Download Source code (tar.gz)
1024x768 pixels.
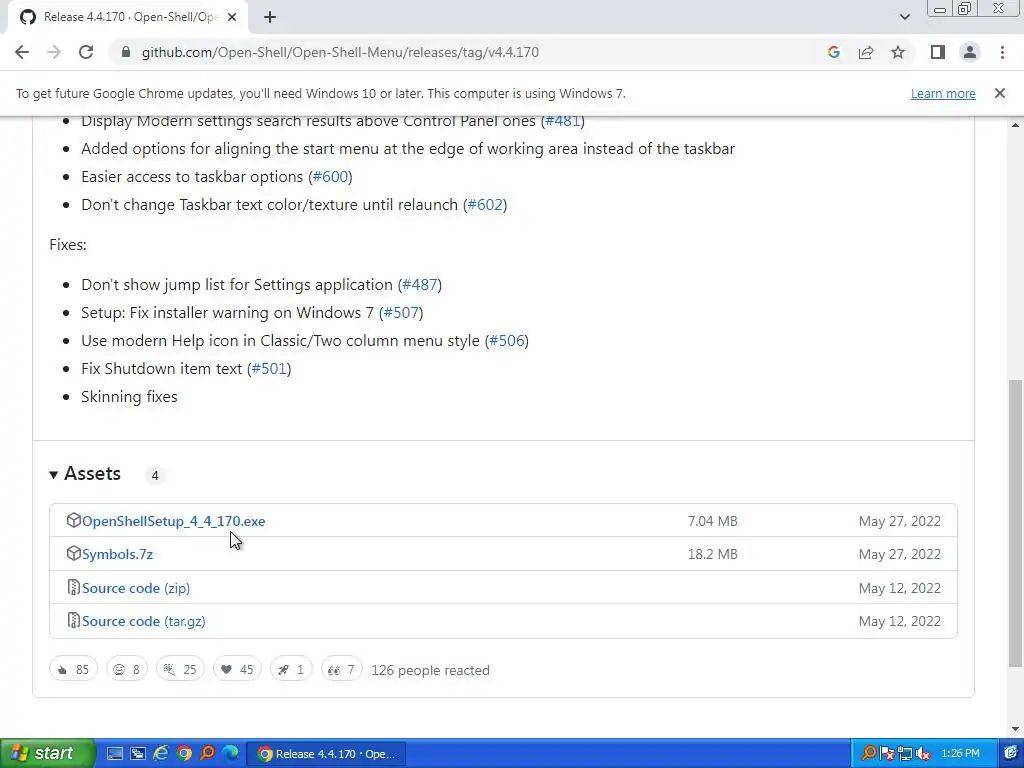point(144,622)
